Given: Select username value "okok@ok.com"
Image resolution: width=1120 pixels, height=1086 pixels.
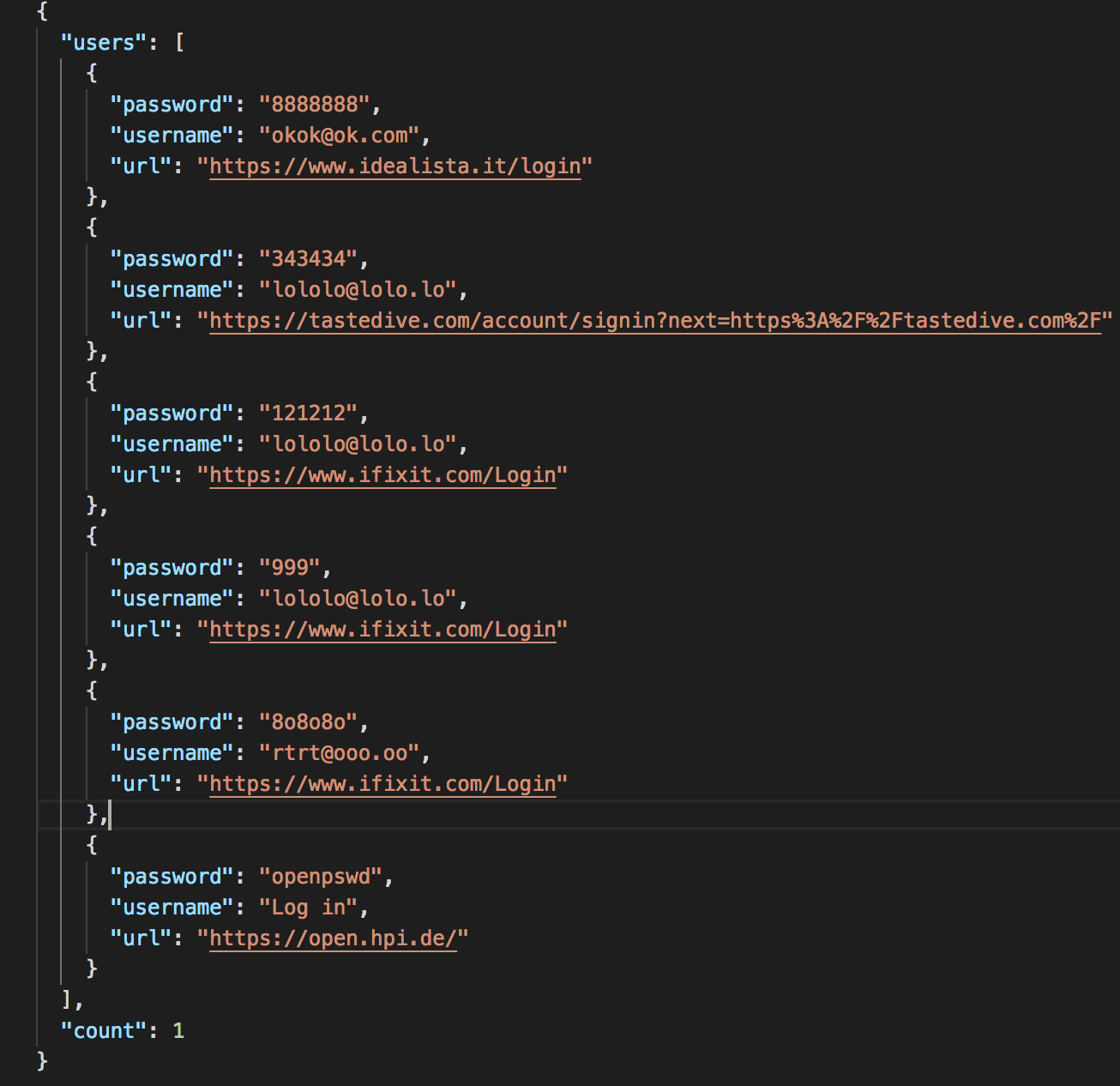Looking at the screenshot, I should tap(340, 135).
